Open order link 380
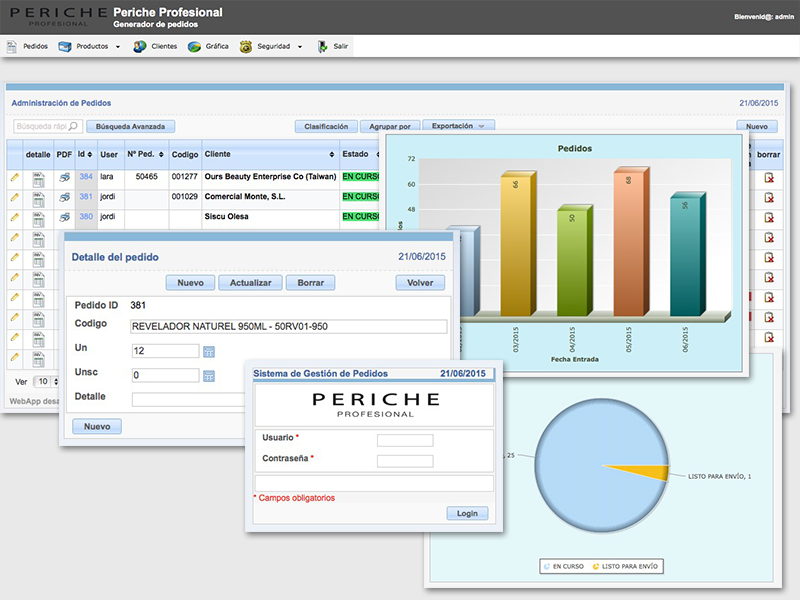Viewport: 800px width, 600px height. pos(86,216)
